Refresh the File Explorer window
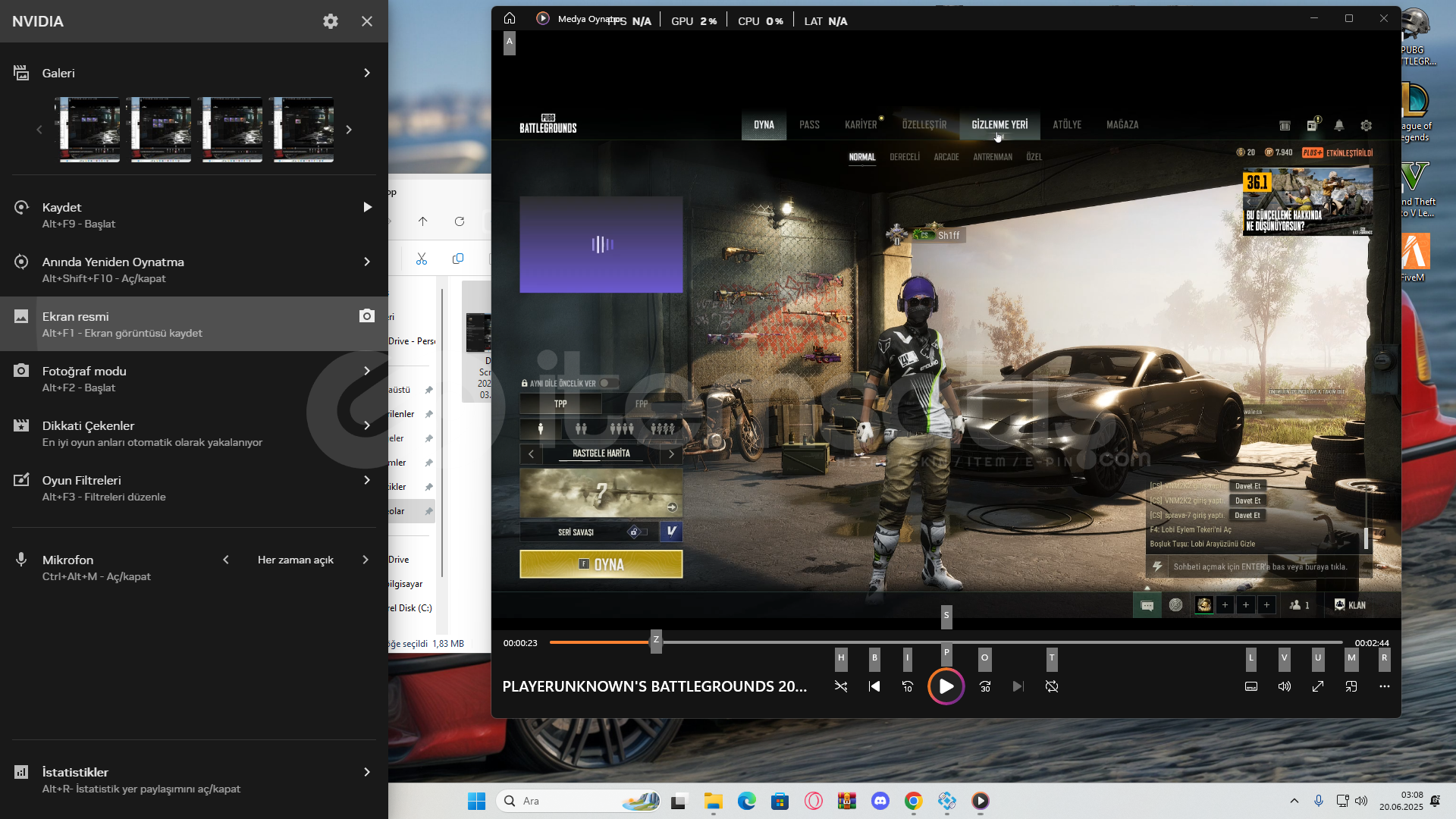Image resolution: width=1456 pixels, height=819 pixels. 460,221
